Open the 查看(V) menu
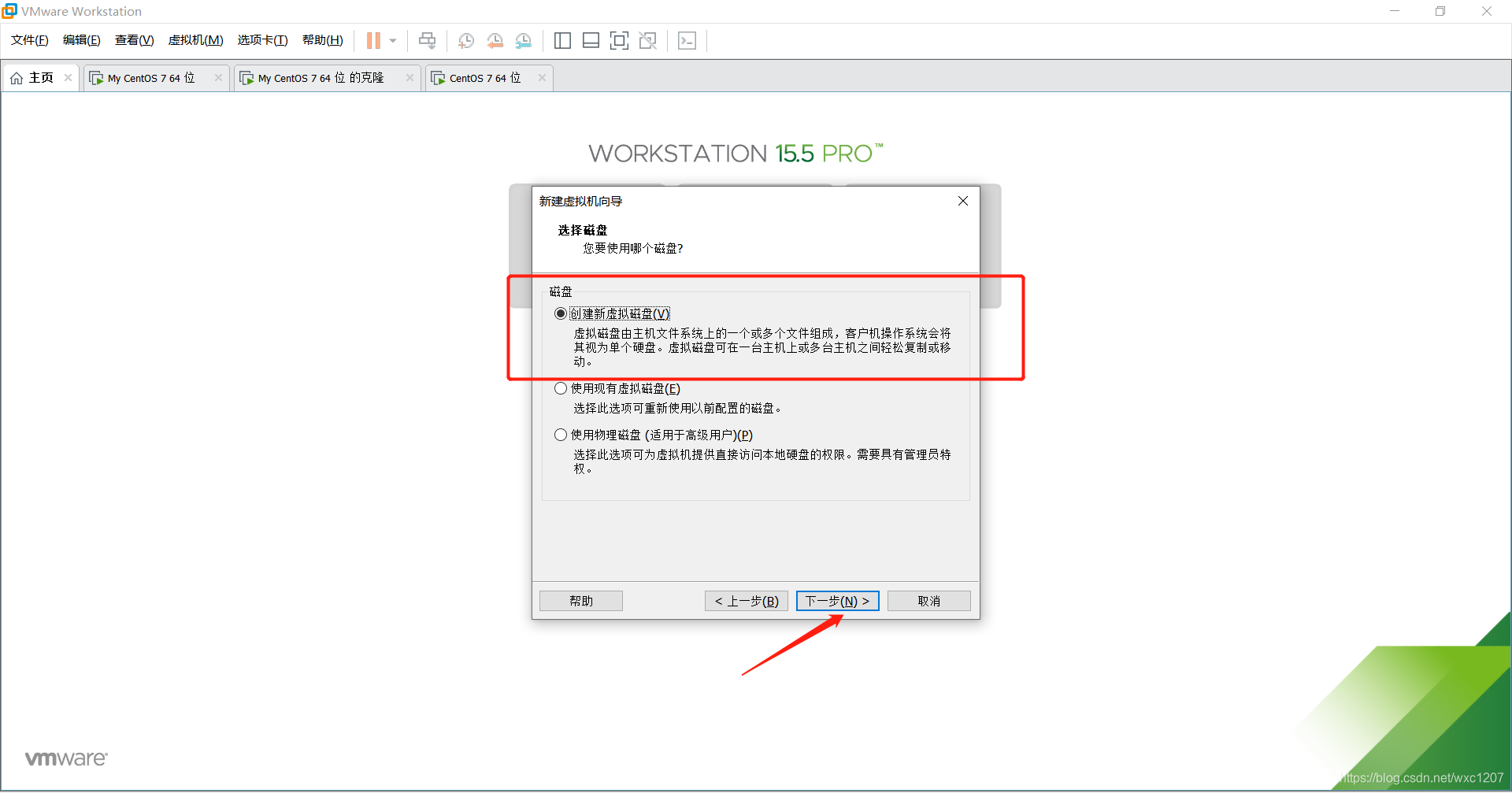1512x793 pixels. coord(135,40)
